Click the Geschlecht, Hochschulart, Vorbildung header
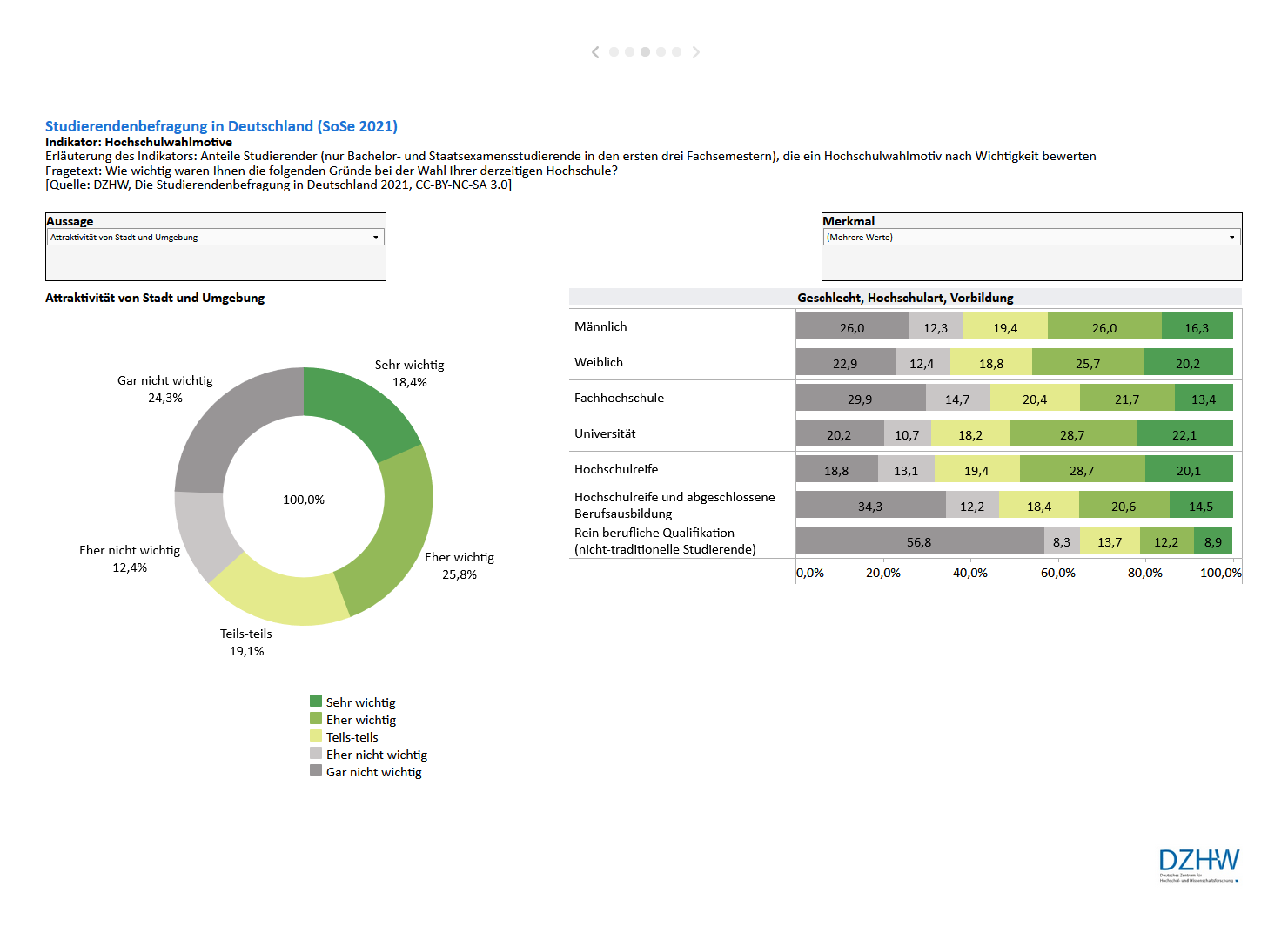 click(905, 298)
